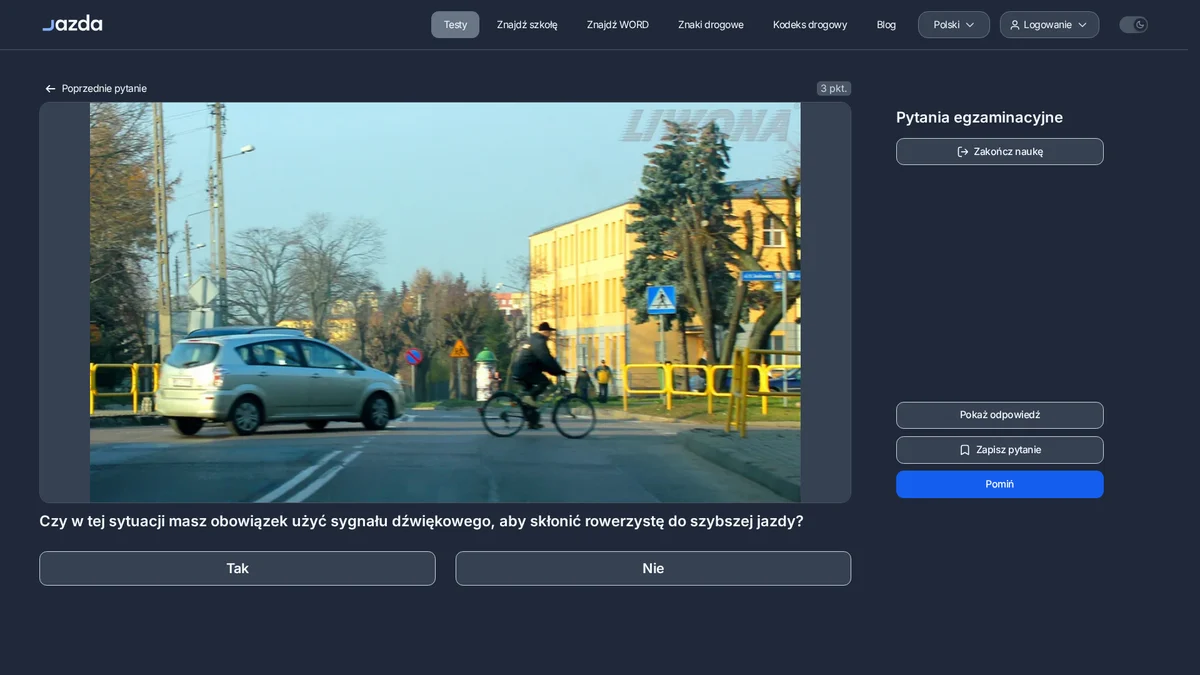Open Kodeks drogowy page
The image size is (1200, 675).
810,25
